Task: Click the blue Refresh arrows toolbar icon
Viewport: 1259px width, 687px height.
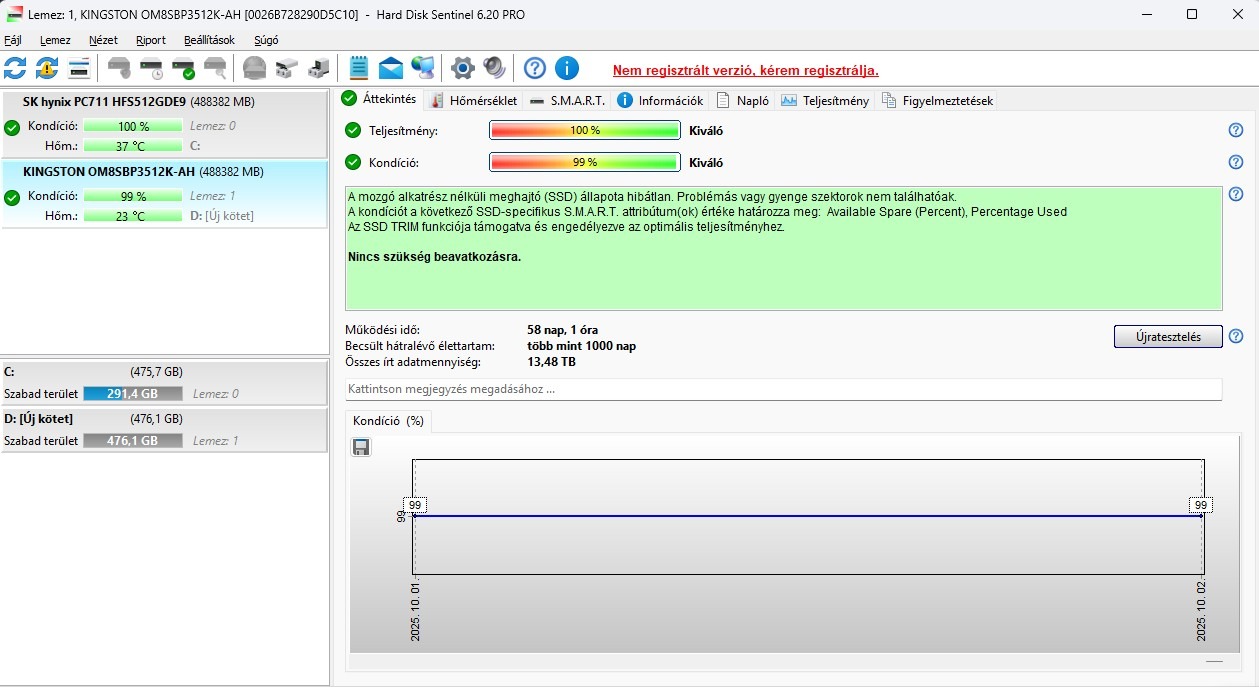Action: pos(15,68)
